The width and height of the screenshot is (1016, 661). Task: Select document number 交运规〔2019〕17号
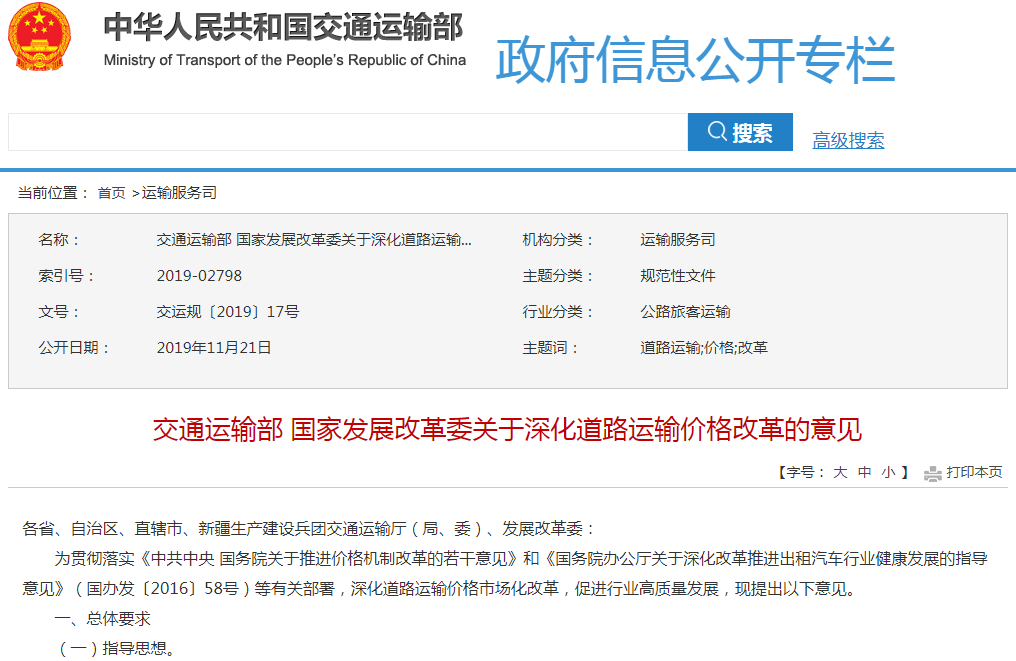pos(227,312)
